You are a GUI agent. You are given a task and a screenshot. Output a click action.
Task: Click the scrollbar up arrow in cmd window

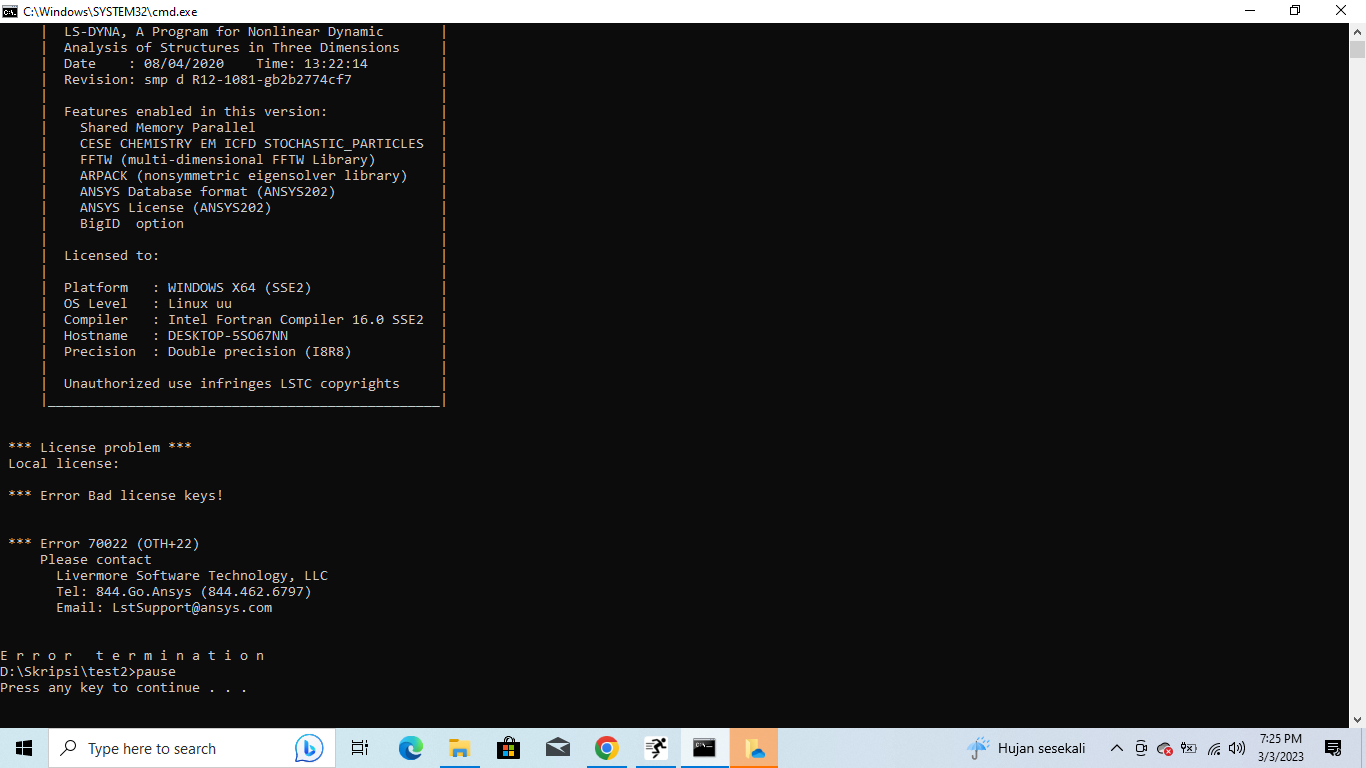[1357, 32]
